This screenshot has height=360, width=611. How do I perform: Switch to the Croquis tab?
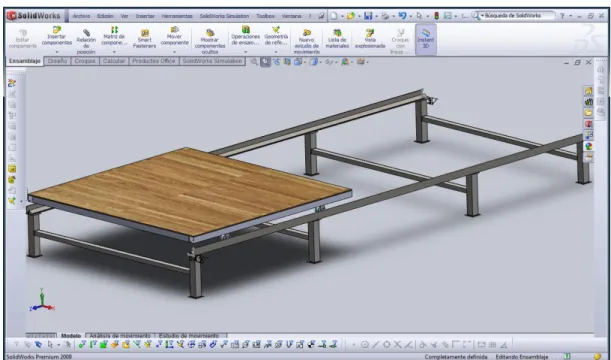(x=85, y=61)
